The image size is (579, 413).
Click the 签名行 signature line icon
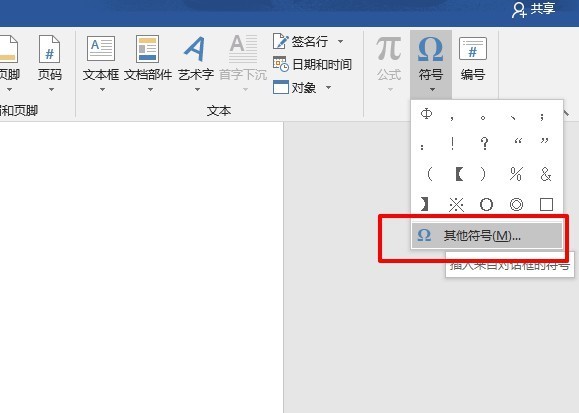281,41
